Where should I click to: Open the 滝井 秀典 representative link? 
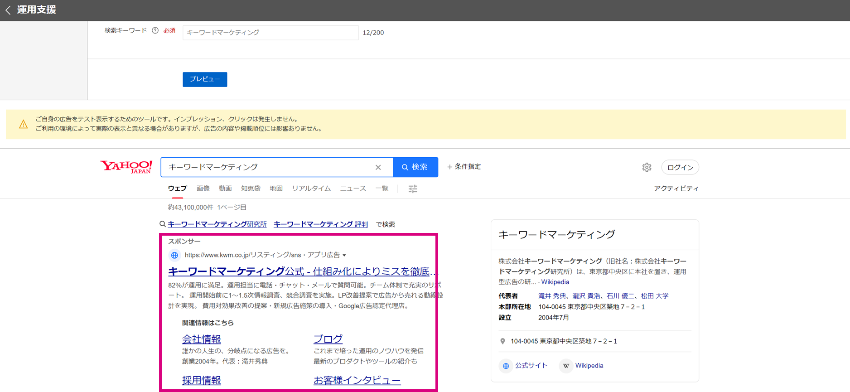tap(552, 296)
